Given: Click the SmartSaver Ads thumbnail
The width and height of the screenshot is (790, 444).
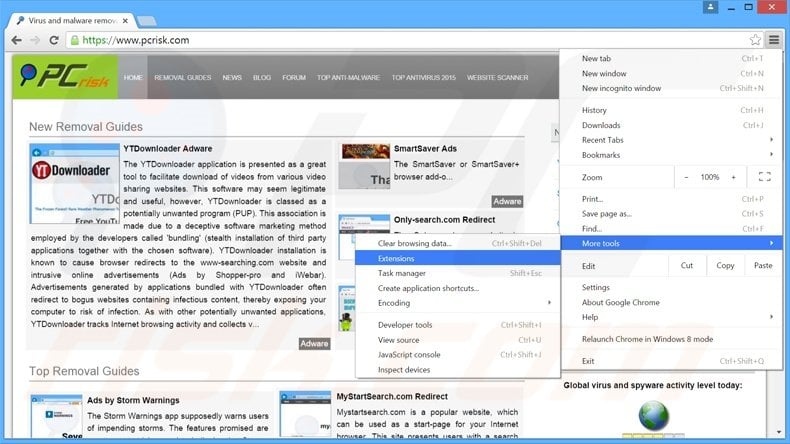Looking at the screenshot, I should click(x=364, y=166).
